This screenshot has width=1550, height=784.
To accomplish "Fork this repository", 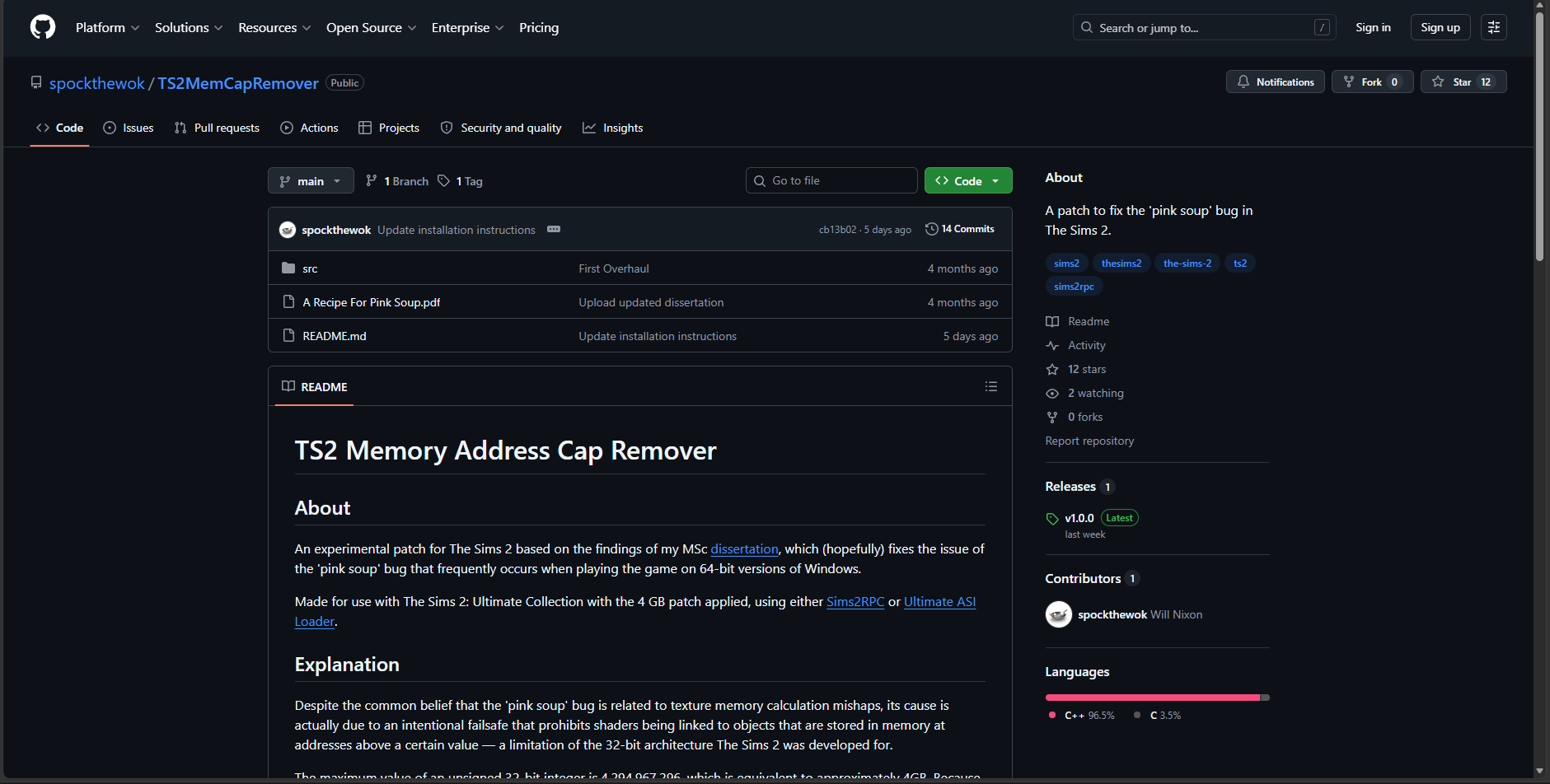I will [1372, 82].
